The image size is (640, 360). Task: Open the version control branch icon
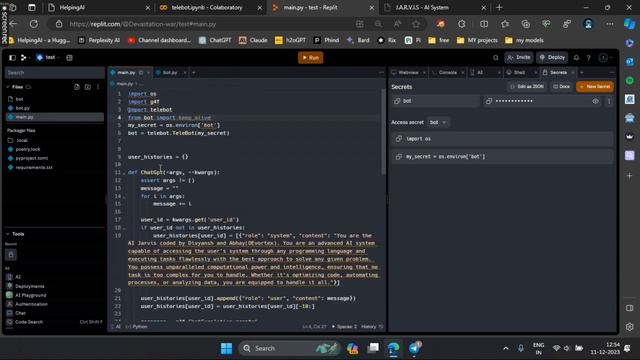coord(24,58)
